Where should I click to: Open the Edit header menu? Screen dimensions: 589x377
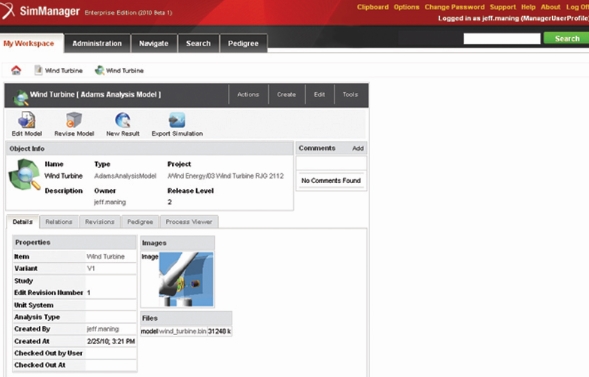(319, 95)
